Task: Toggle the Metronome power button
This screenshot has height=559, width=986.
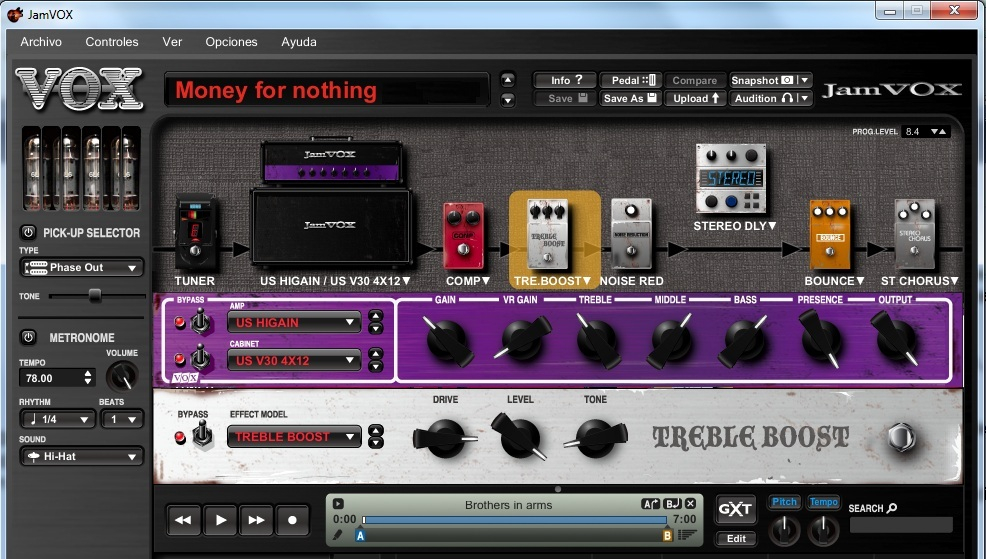Action: click(28, 337)
